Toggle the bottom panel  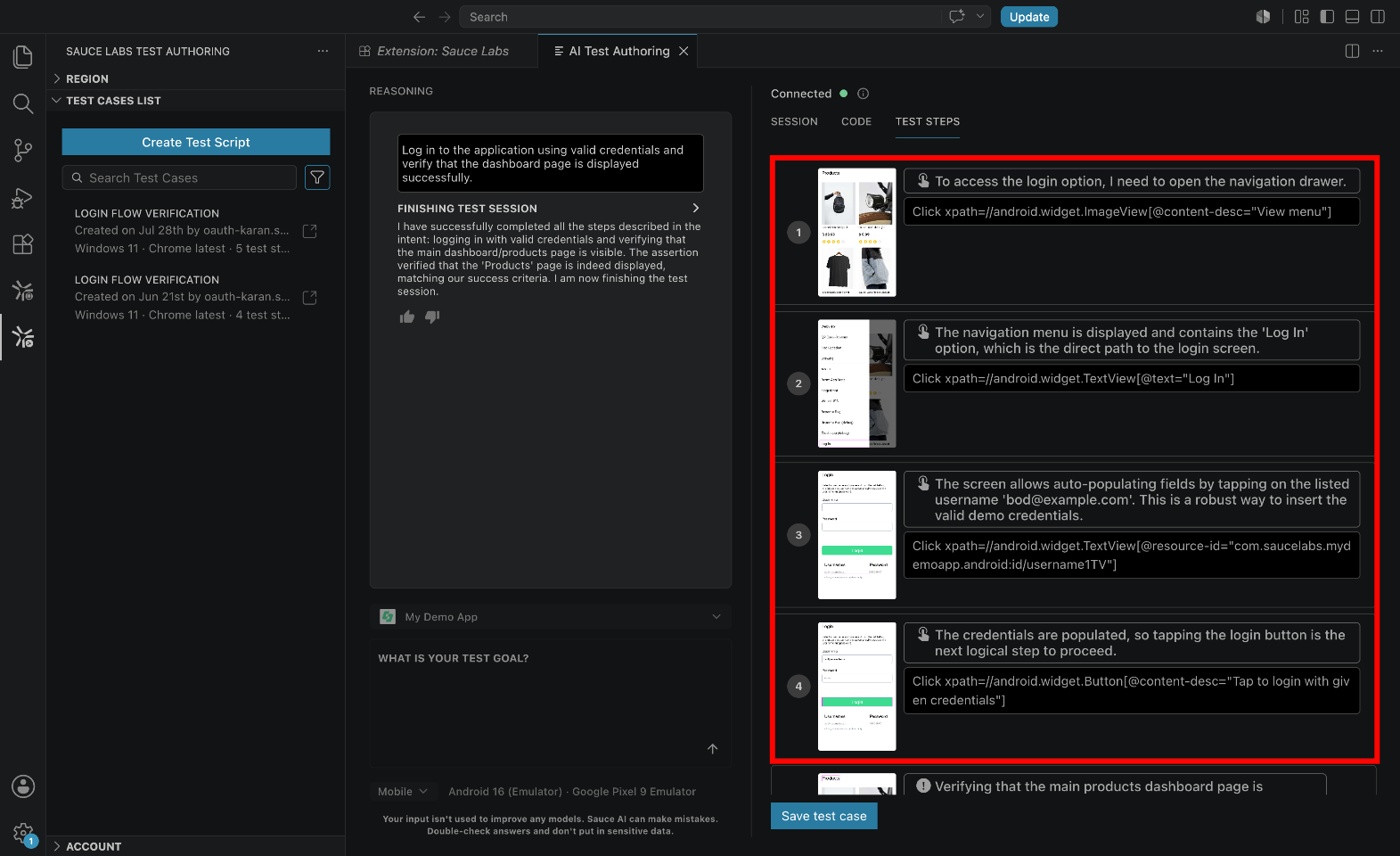click(1352, 17)
